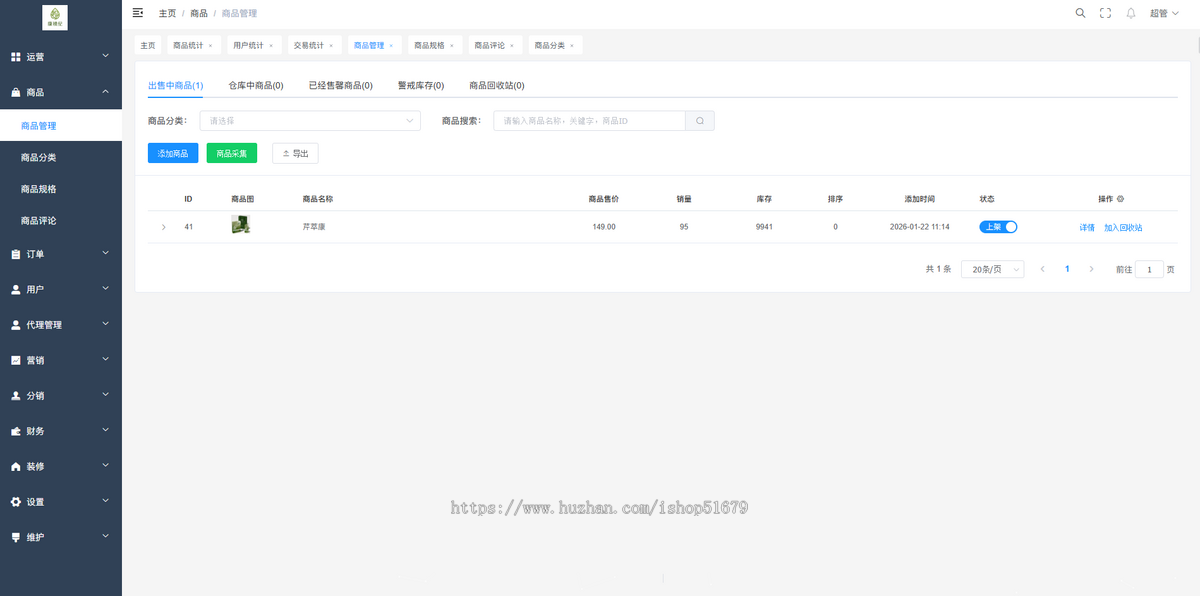1200x596 pixels.
Task: Expand the 订单 sidebar menu
Action: [x=61, y=254]
